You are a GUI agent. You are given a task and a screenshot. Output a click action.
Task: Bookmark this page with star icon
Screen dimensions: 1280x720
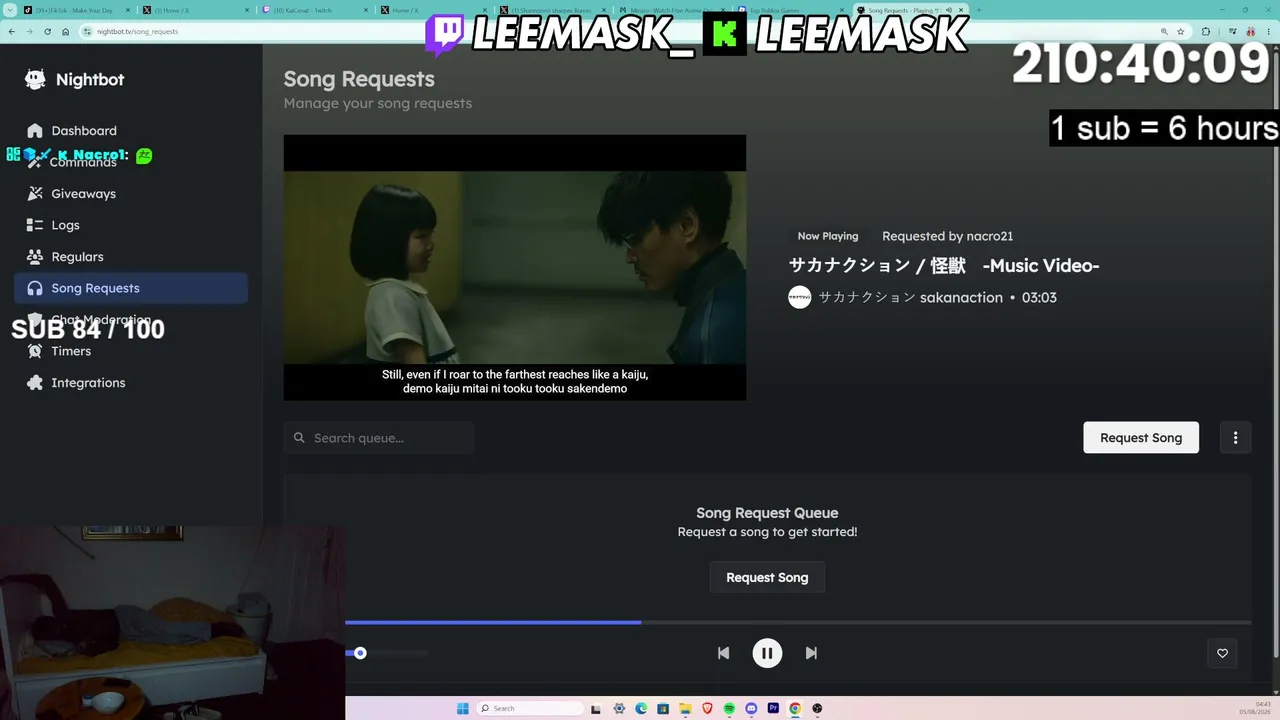point(1181,31)
